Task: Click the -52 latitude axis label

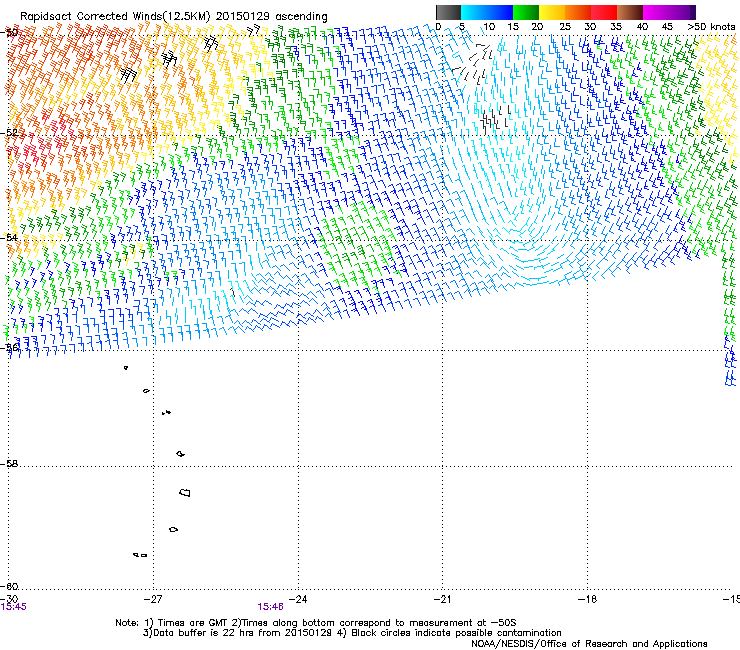Action: click(9, 133)
